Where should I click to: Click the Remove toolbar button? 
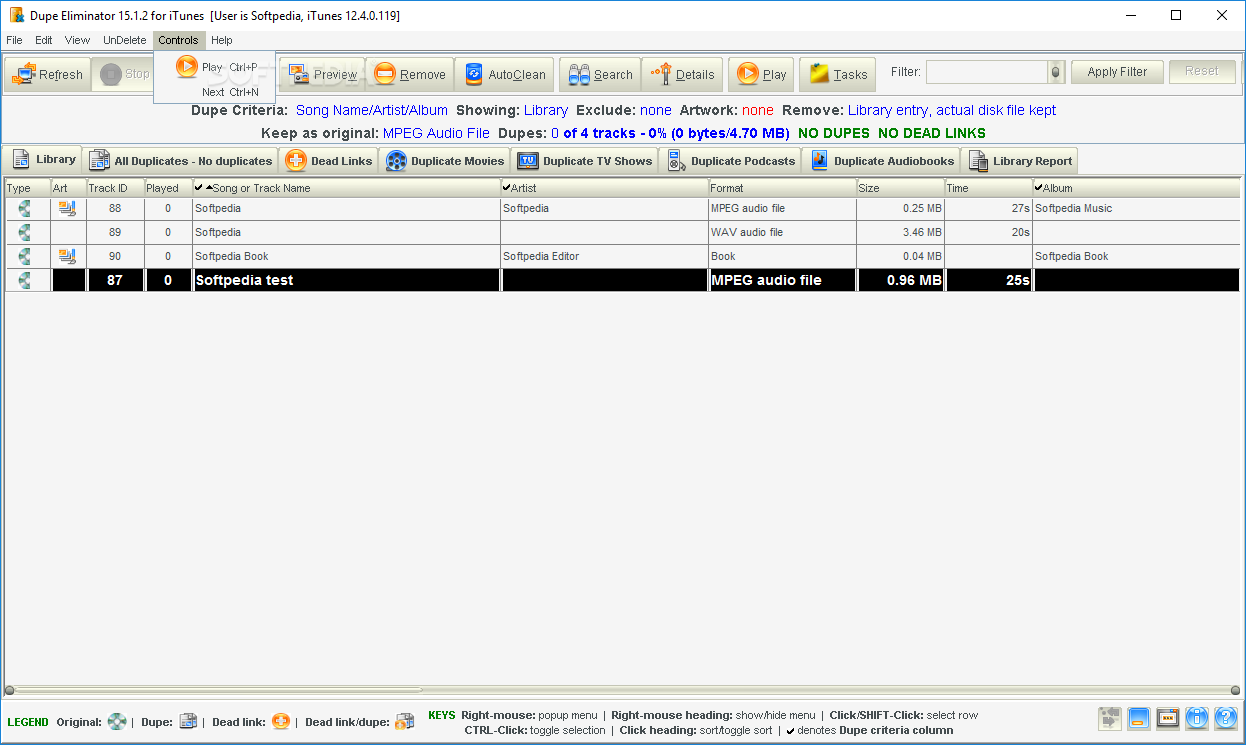pos(410,74)
